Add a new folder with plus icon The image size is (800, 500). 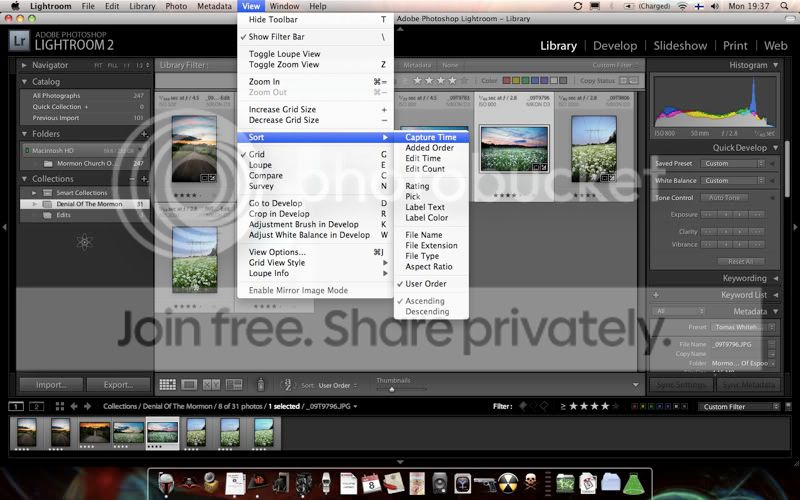pos(144,133)
